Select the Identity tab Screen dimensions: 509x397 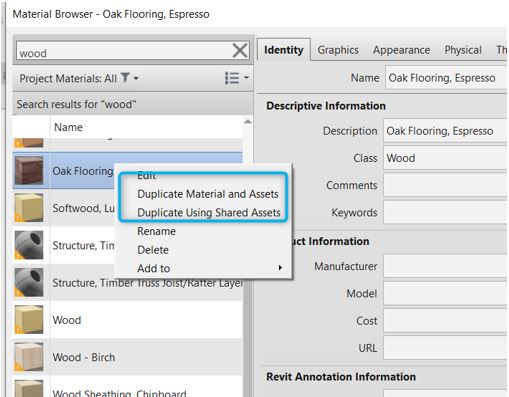(284, 50)
